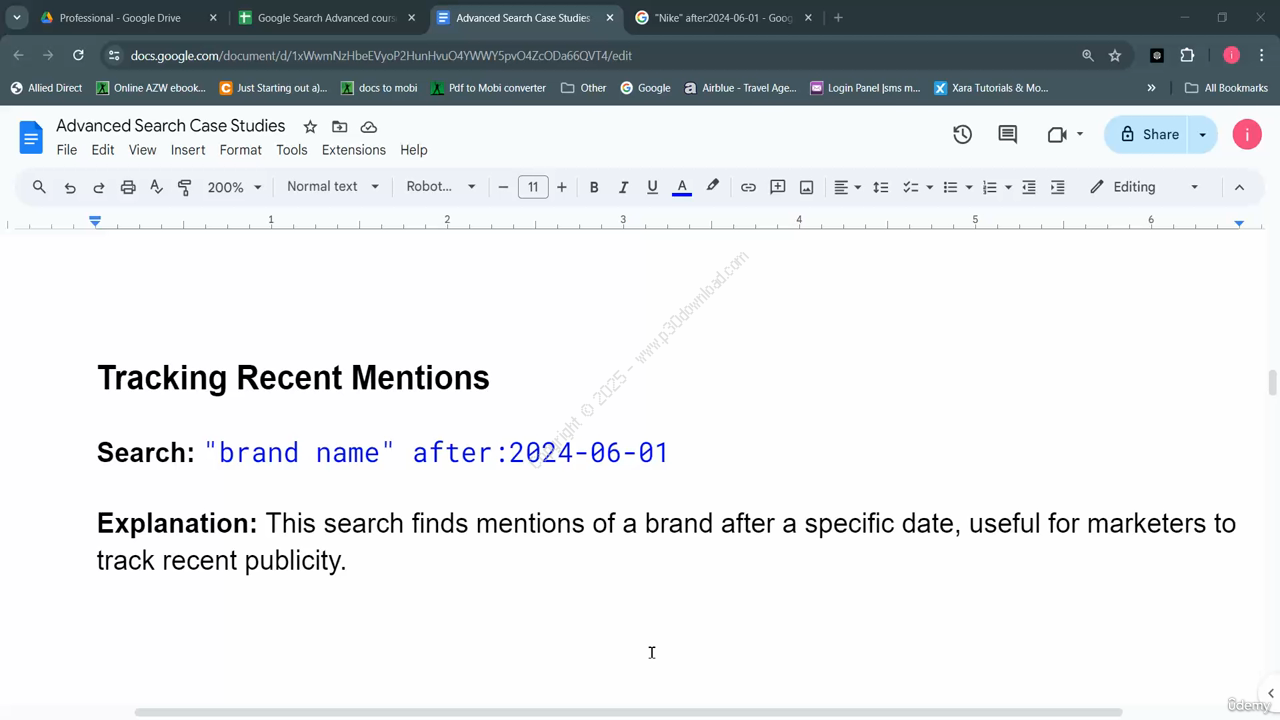This screenshot has width=1280, height=720.
Task: Hide the menus with the up chevron
Action: (1239, 187)
